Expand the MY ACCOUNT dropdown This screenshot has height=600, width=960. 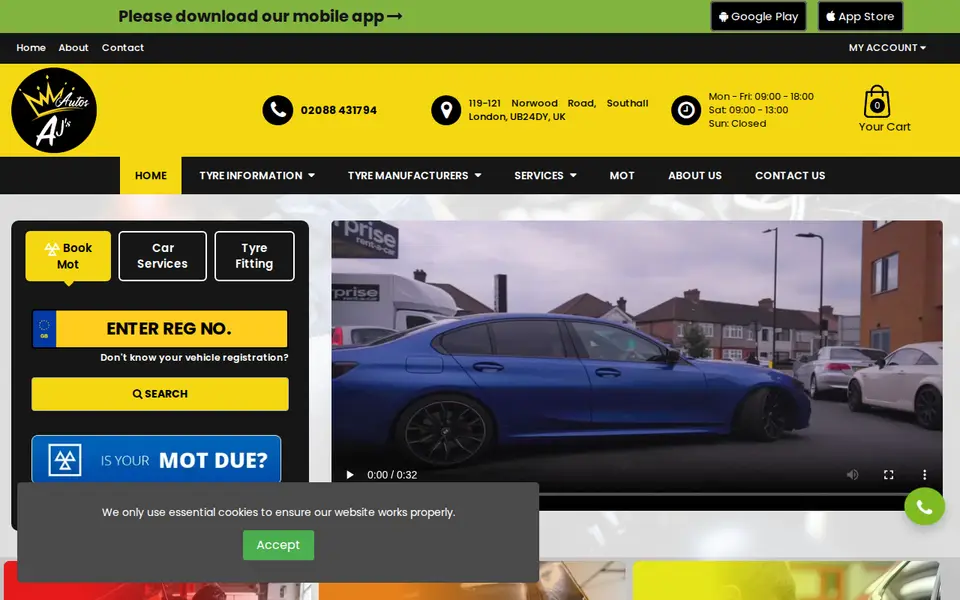tap(887, 48)
